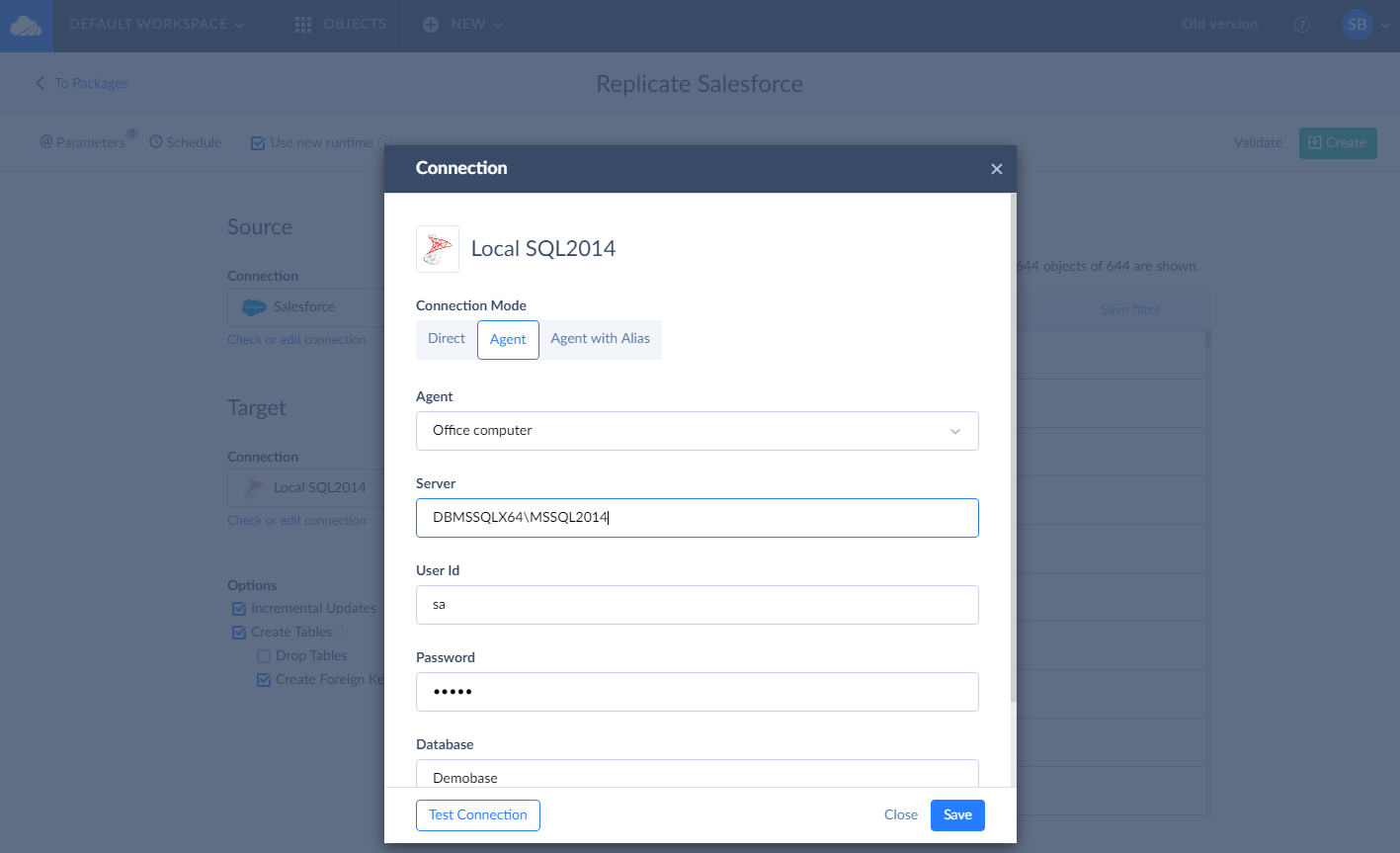The height and width of the screenshot is (853, 1400).
Task: Click the Skyvia cloud logo icon
Action: click(x=27, y=26)
